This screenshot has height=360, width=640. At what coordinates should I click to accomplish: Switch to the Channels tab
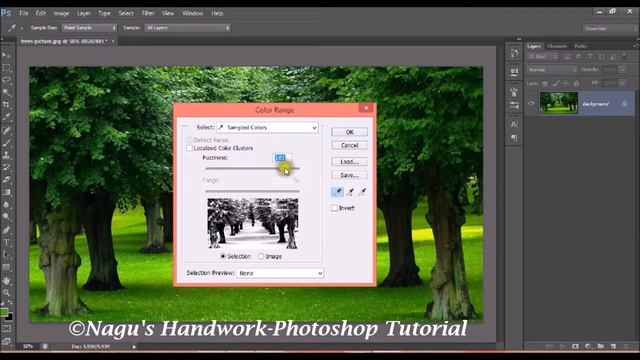[557, 46]
